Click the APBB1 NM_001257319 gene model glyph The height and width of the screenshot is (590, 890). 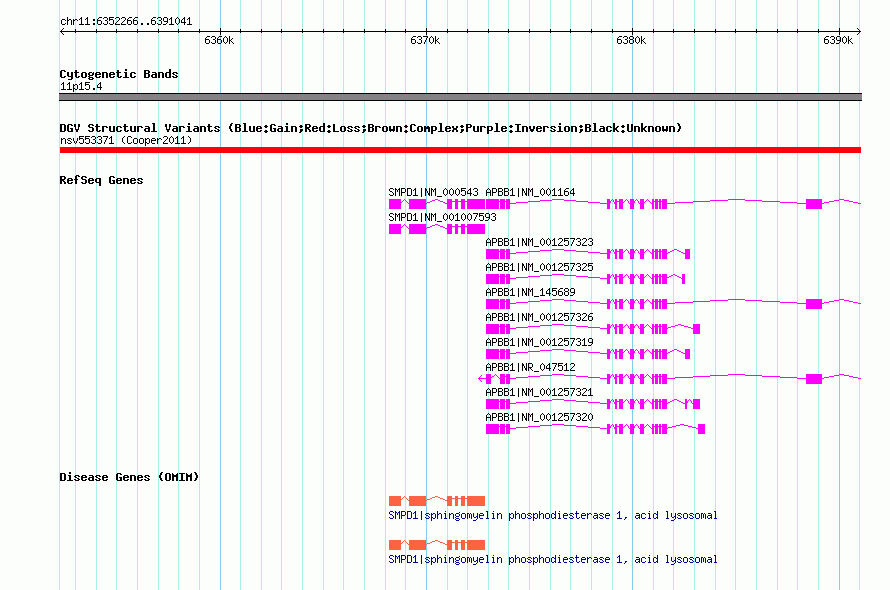click(588, 354)
